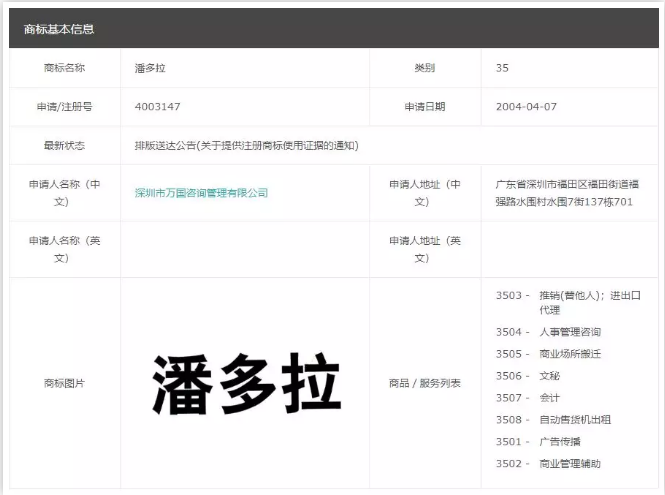Click the 3501 广告传播 service item
Viewport: 665px width, 495px height.
(538, 442)
